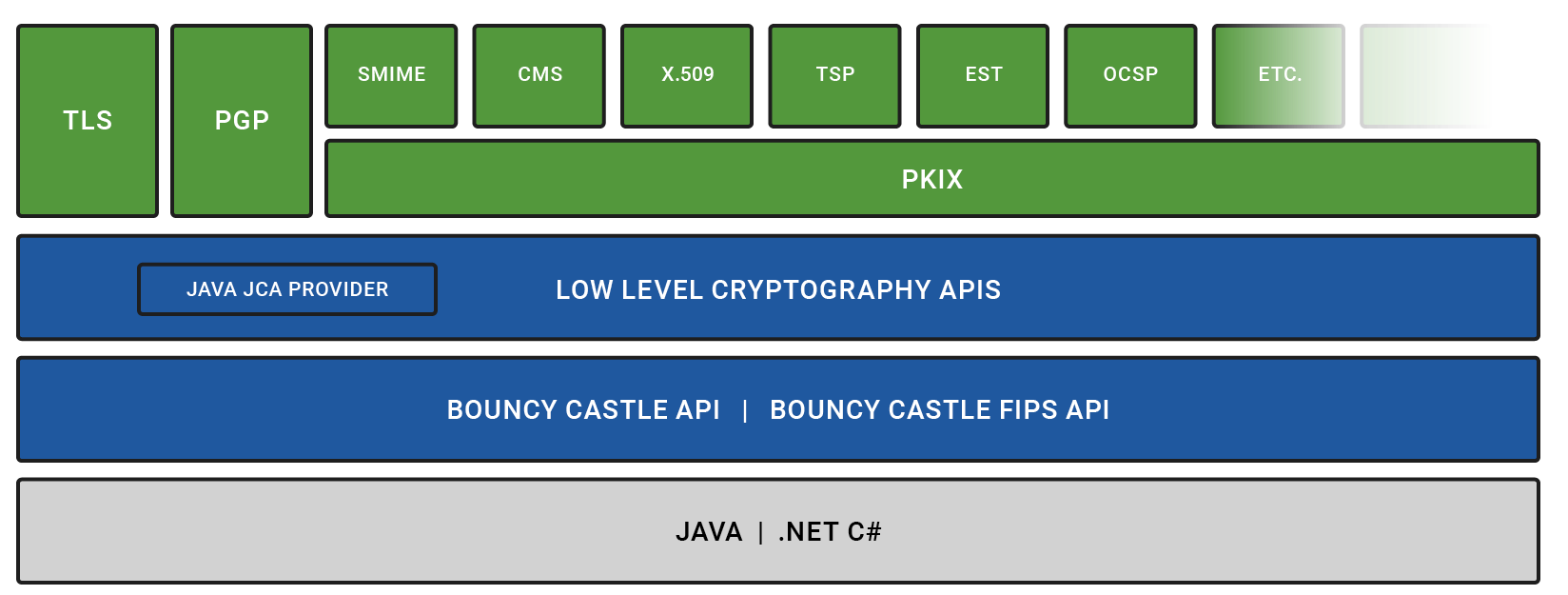Viewport: 1568px width, 595px height.
Task: Select the wide PKIX bar
Action: click(931, 179)
